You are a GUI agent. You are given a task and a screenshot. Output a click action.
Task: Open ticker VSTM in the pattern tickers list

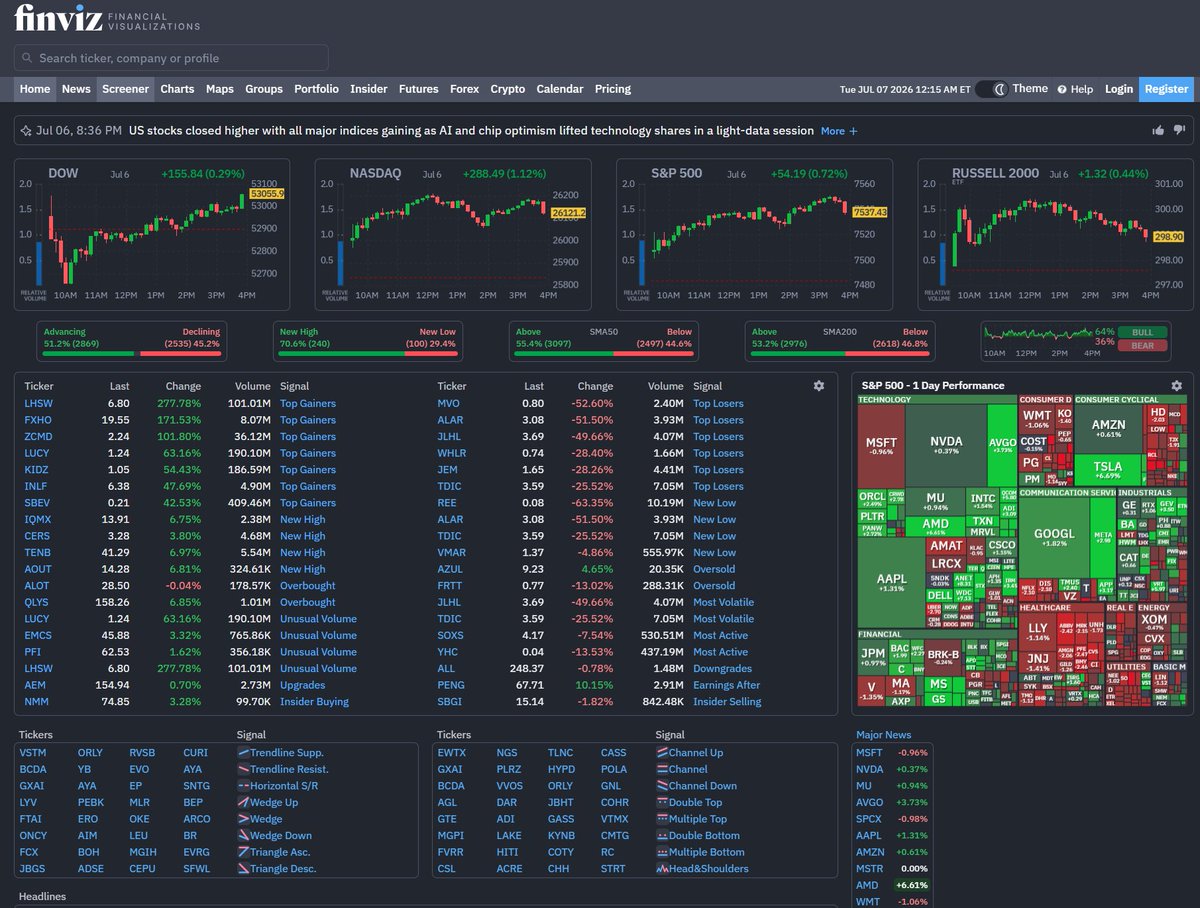click(x=33, y=753)
